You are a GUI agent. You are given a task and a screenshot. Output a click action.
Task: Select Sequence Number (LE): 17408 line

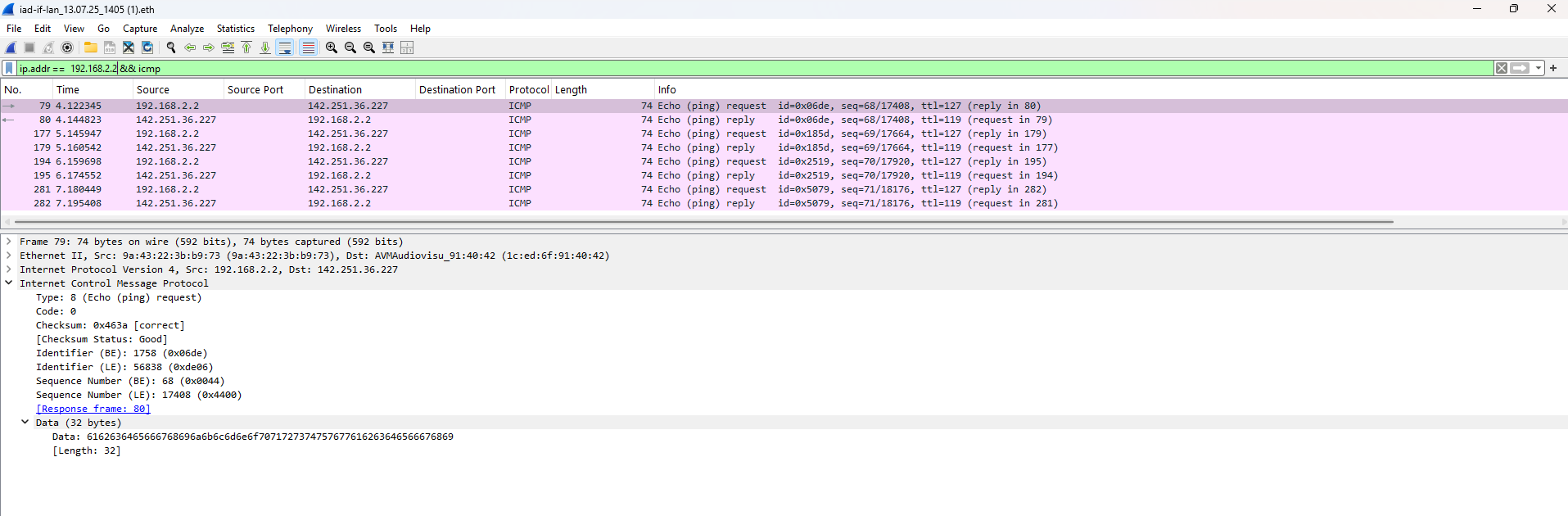click(x=139, y=395)
